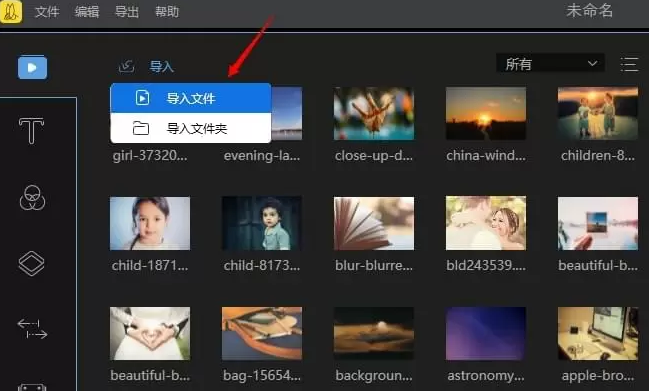Click the yellow app logo icon
This screenshot has height=391, width=649.
tap(11, 11)
